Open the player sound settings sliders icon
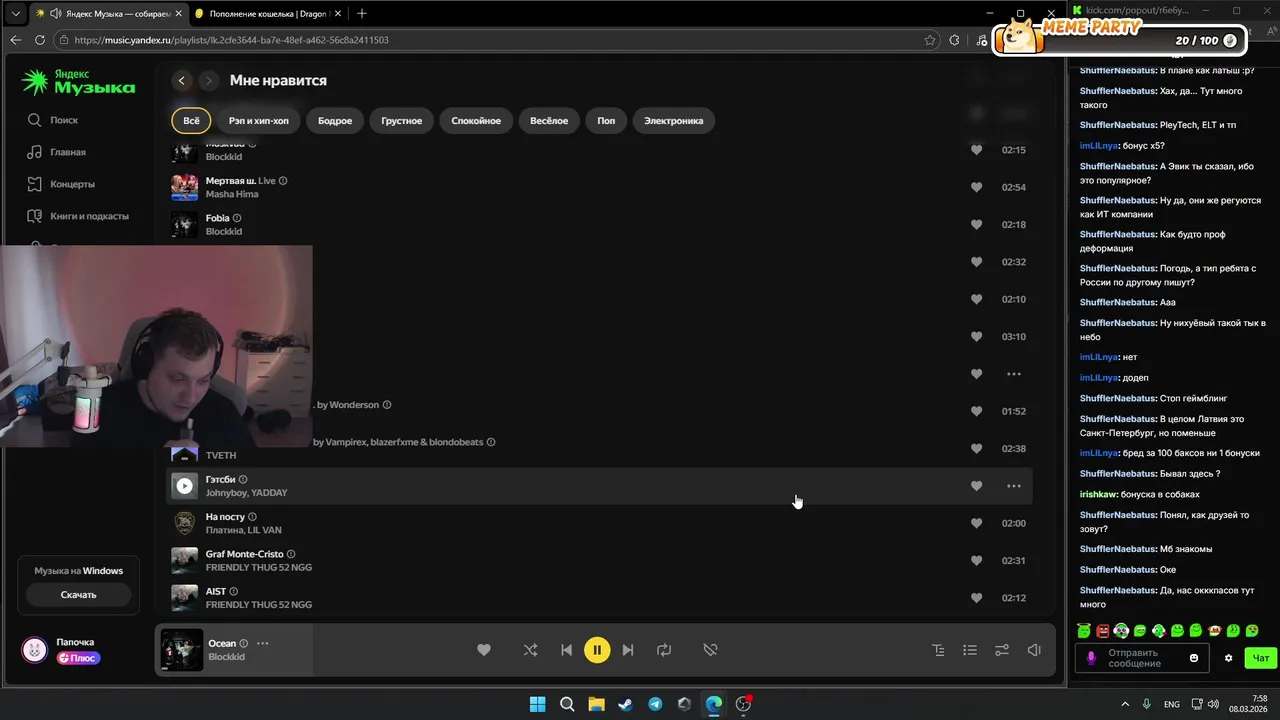The width and height of the screenshot is (1280, 720). 1002,650
